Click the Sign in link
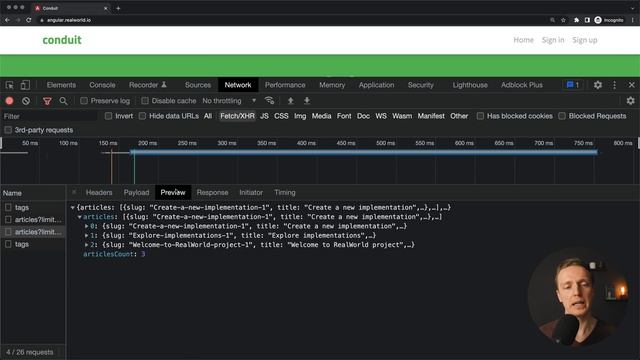 point(553,40)
